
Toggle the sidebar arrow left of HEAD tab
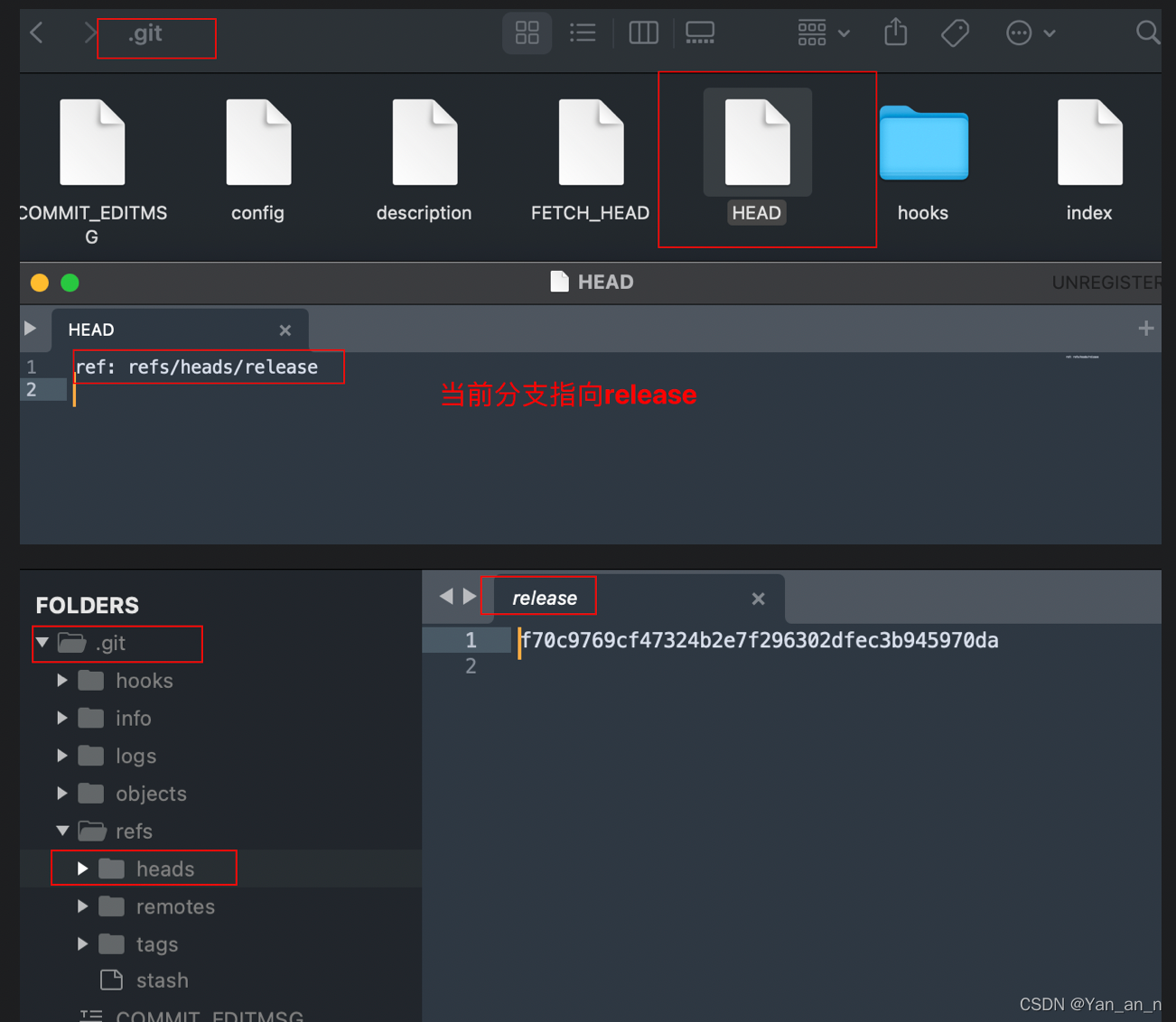[x=31, y=329]
